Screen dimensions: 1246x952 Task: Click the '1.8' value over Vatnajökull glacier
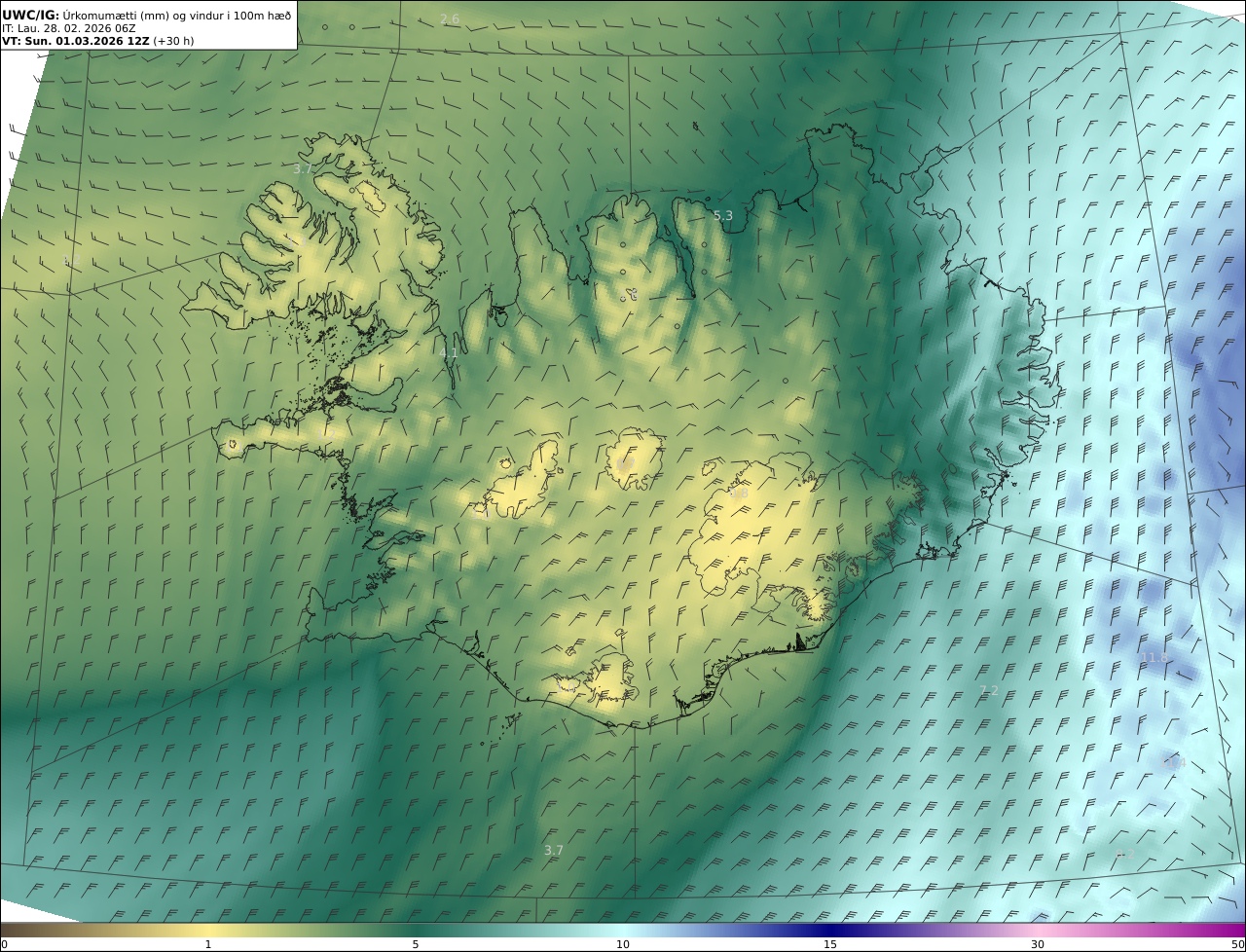[x=739, y=494]
